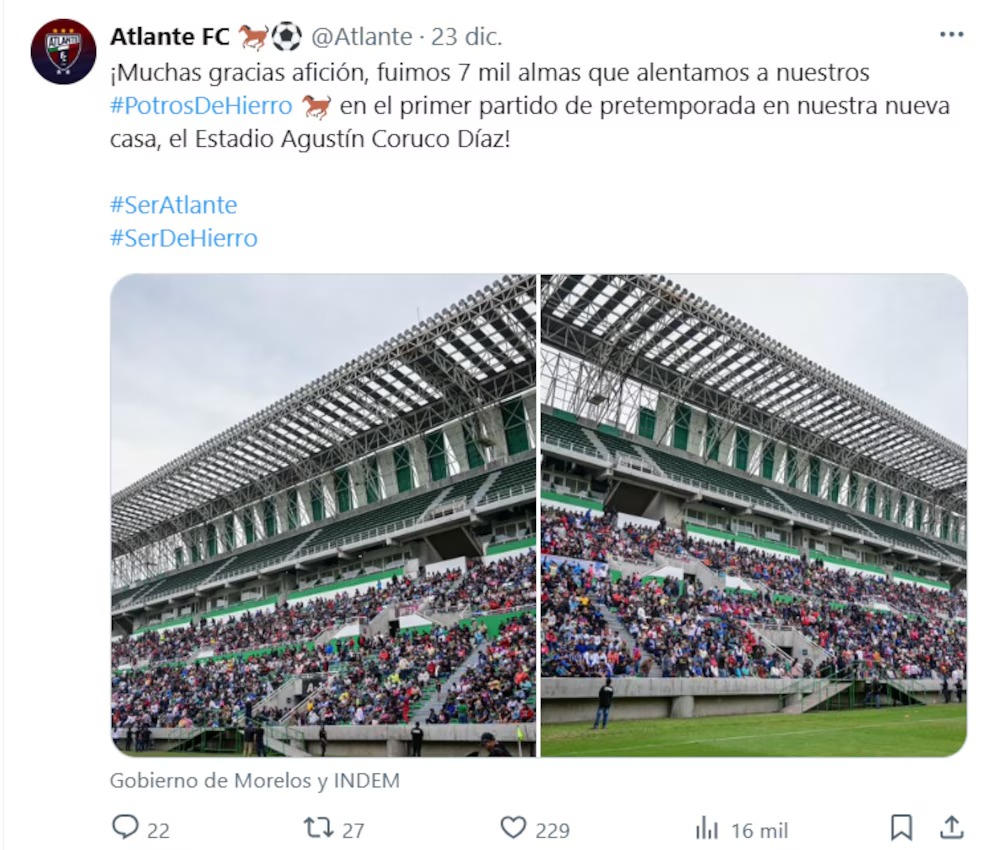Open the left stadium crowd photo
The height and width of the screenshot is (850, 992).
point(324,515)
